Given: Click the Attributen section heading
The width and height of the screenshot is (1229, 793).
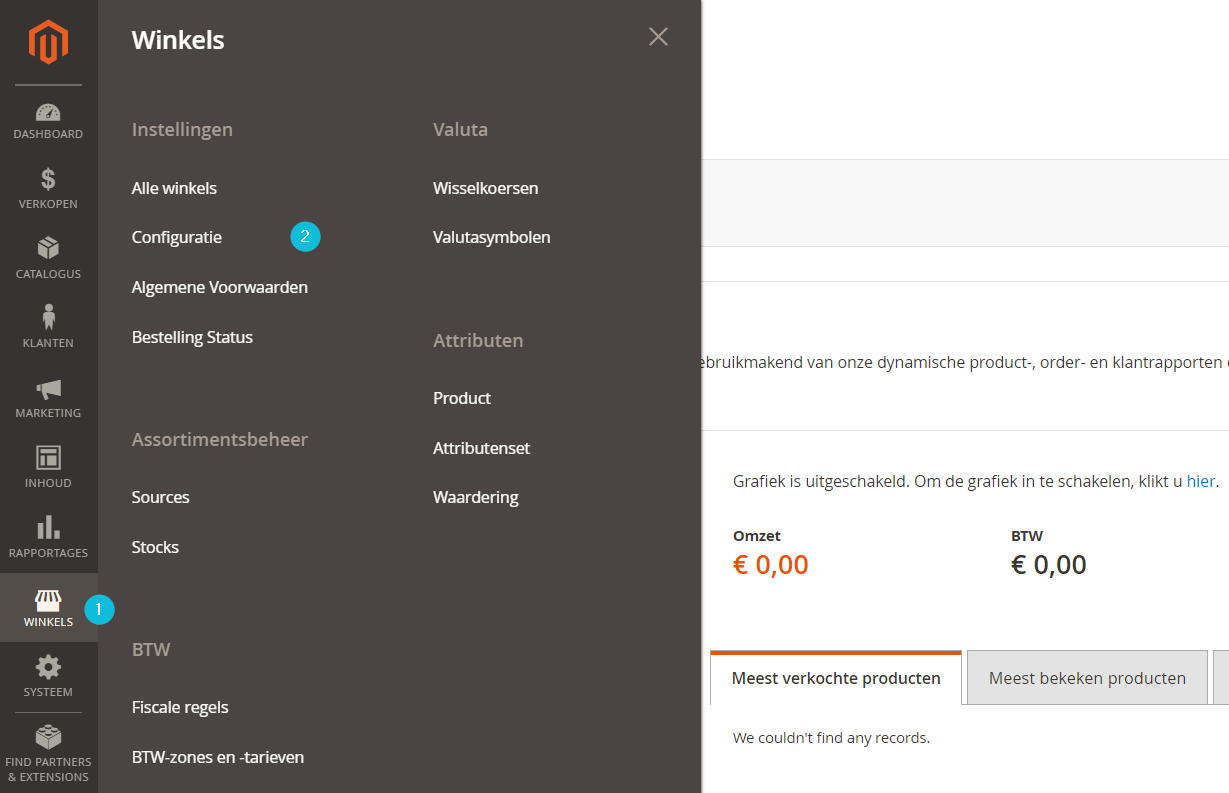Looking at the screenshot, I should (x=478, y=340).
